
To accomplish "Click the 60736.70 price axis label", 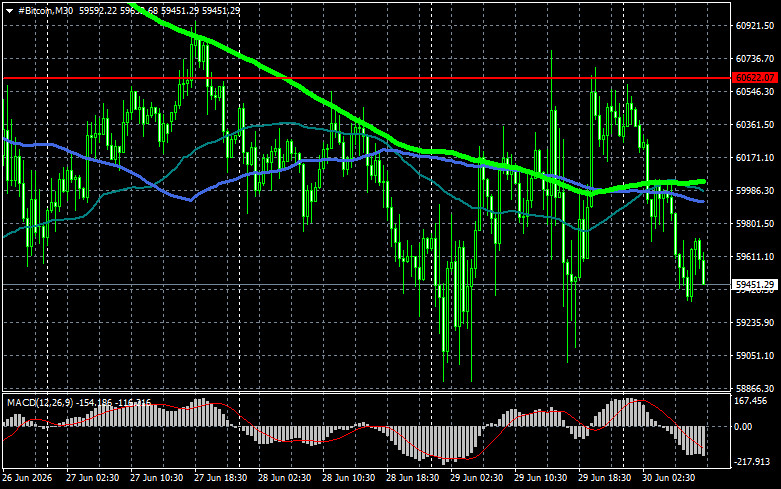I will tap(755, 59).
